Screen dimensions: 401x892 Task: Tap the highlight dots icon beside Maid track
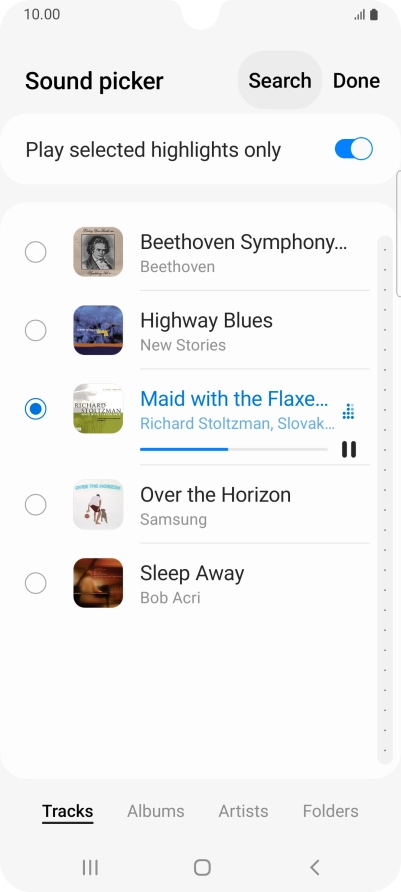pyautogui.click(x=349, y=411)
